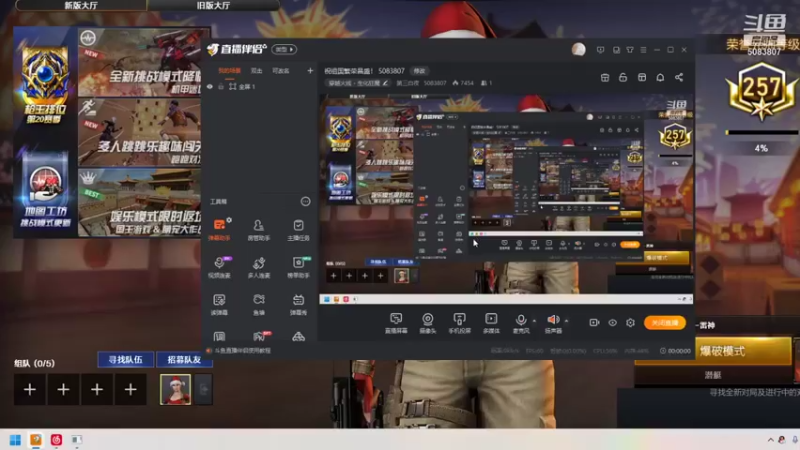Click the notification bell icon in stream header
Viewport: 800px width, 450px height.
[x=660, y=77]
